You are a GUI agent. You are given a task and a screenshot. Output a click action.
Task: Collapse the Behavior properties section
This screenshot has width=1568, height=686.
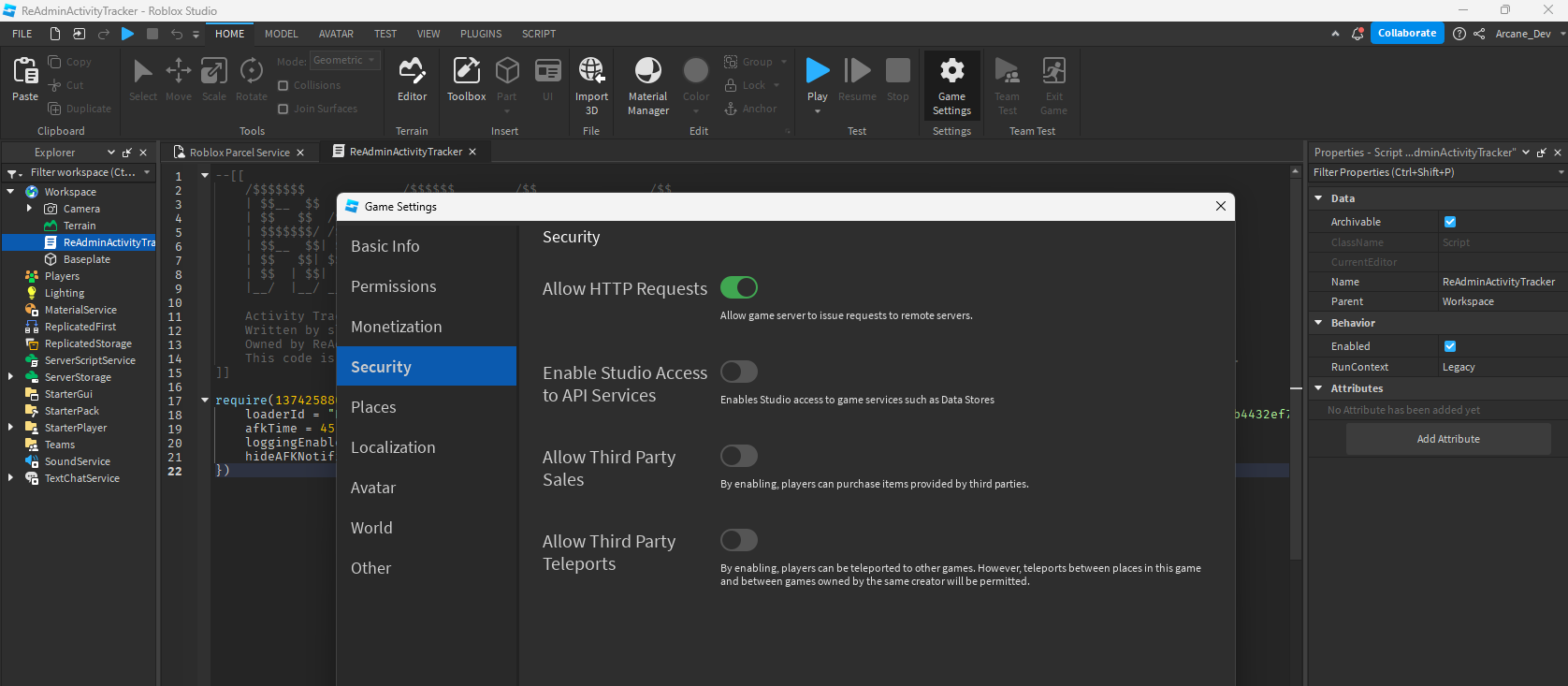[x=1318, y=323]
